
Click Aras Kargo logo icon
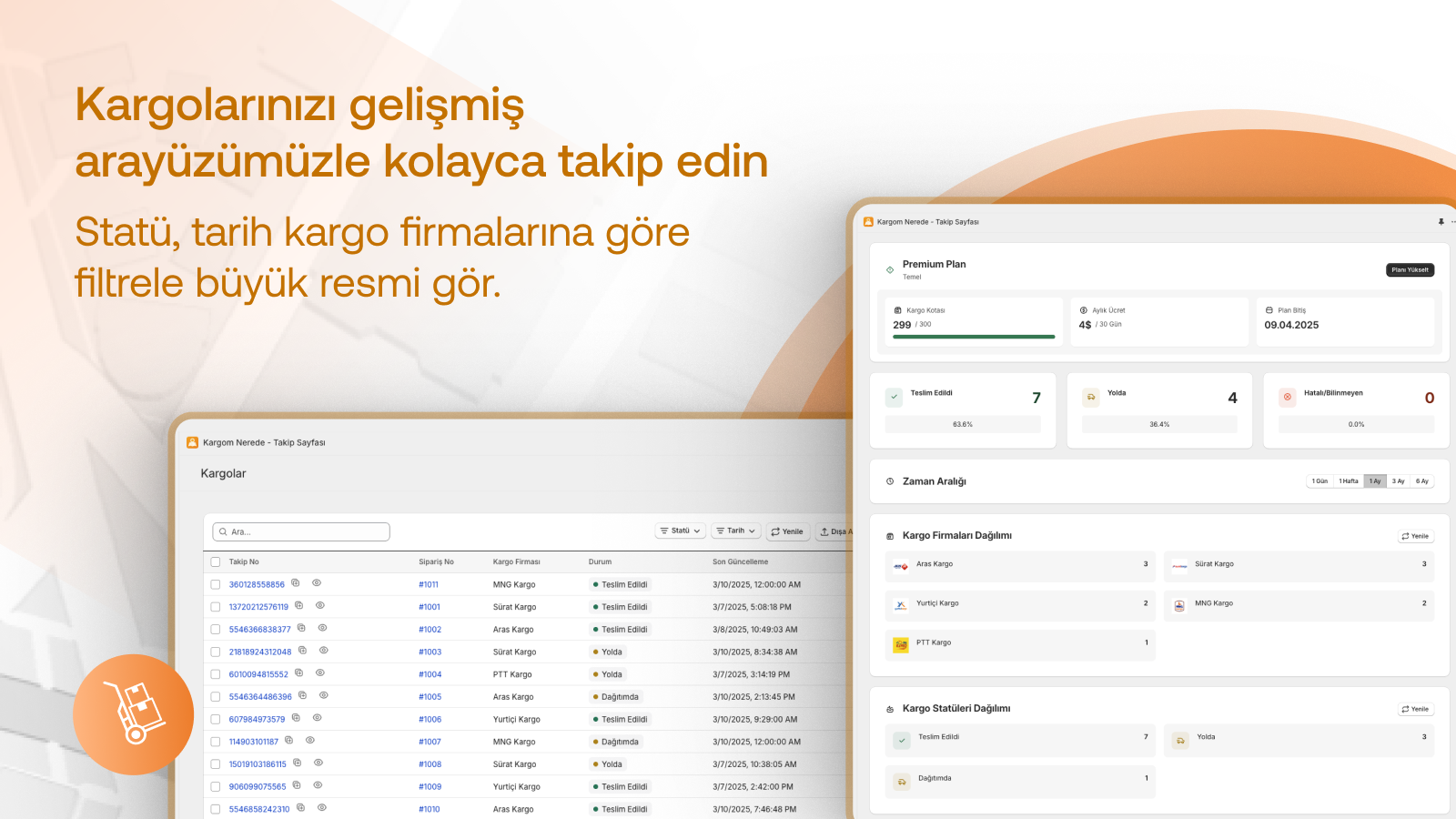(x=901, y=566)
